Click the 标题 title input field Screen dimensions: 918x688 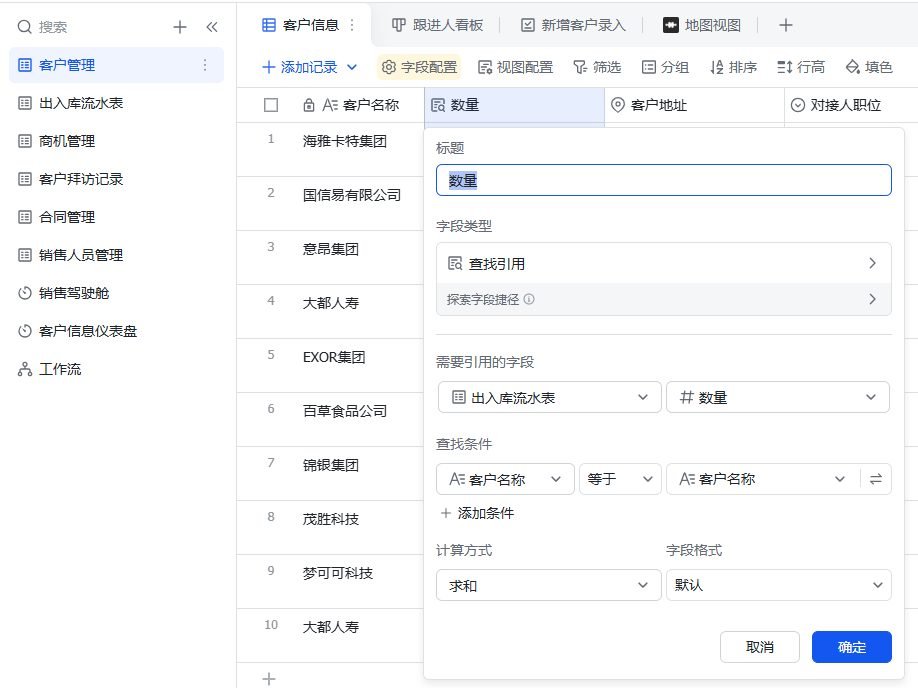click(x=663, y=180)
